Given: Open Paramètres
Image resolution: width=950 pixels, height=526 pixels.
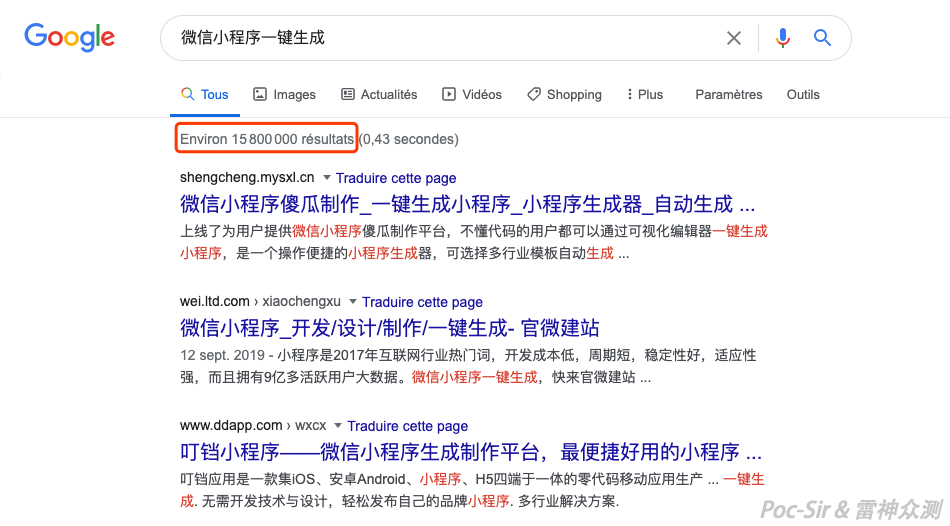Looking at the screenshot, I should coord(729,95).
